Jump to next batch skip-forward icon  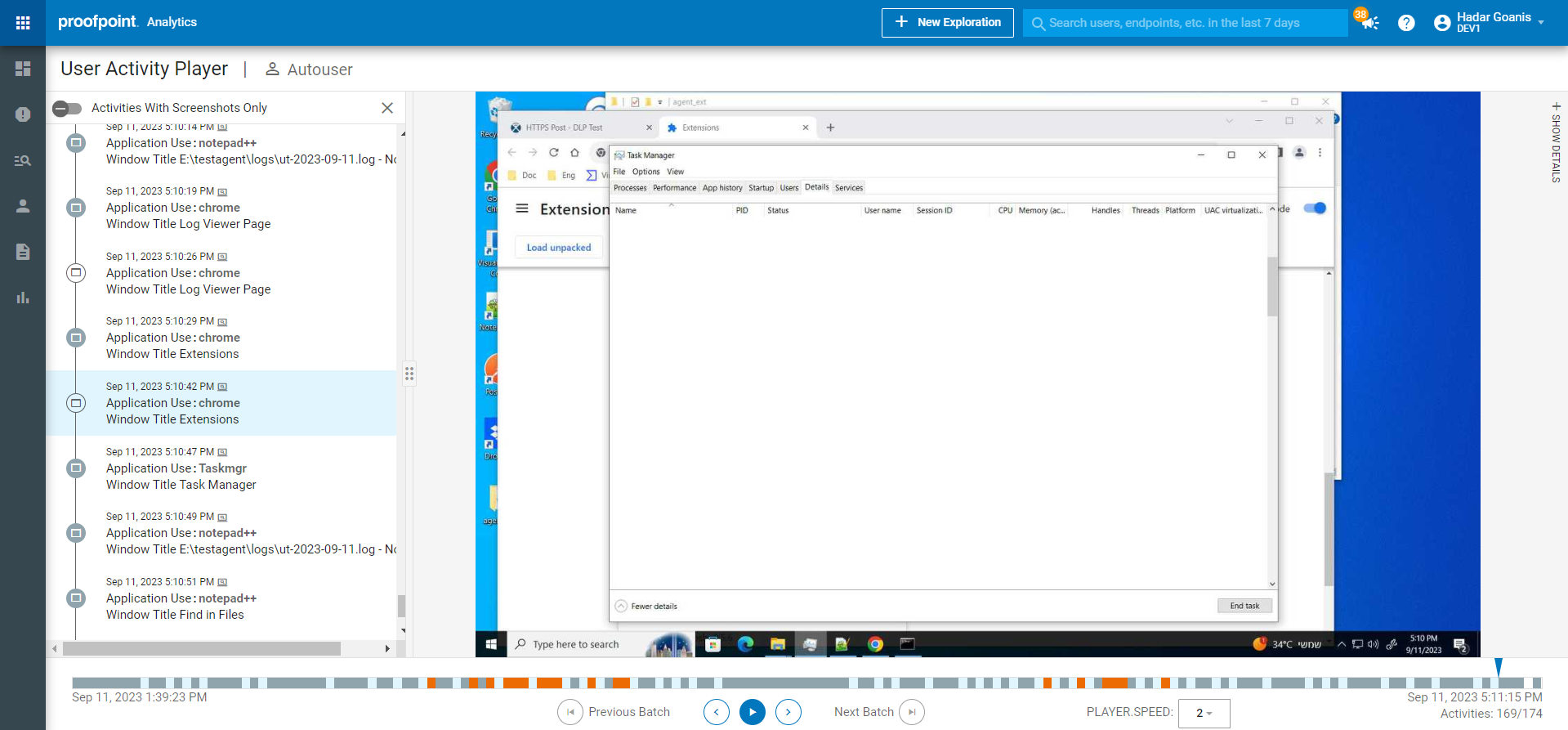(912, 712)
